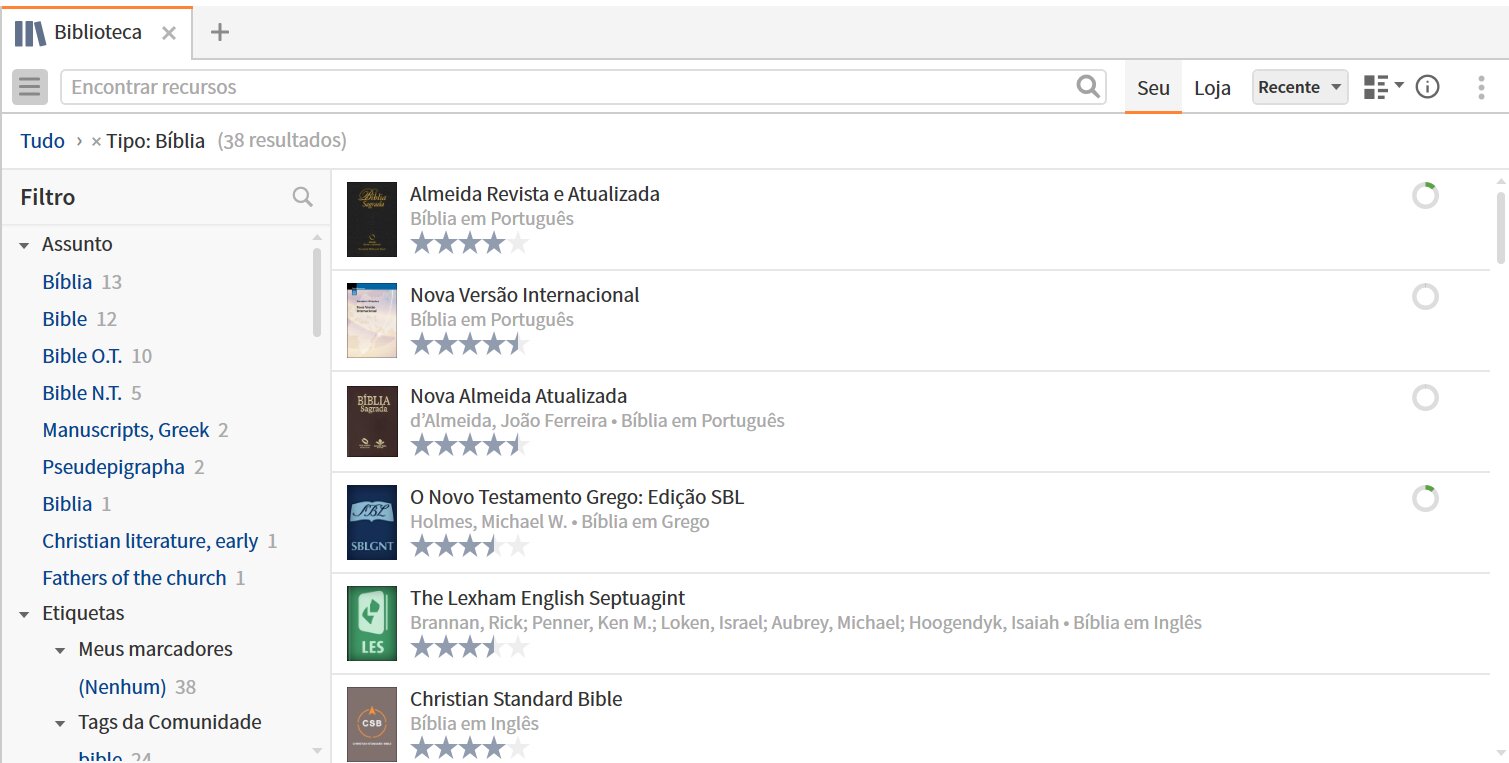Open the CSB cover thumbnail
The height and width of the screenshot is (763, 1509).
point(372,724)
